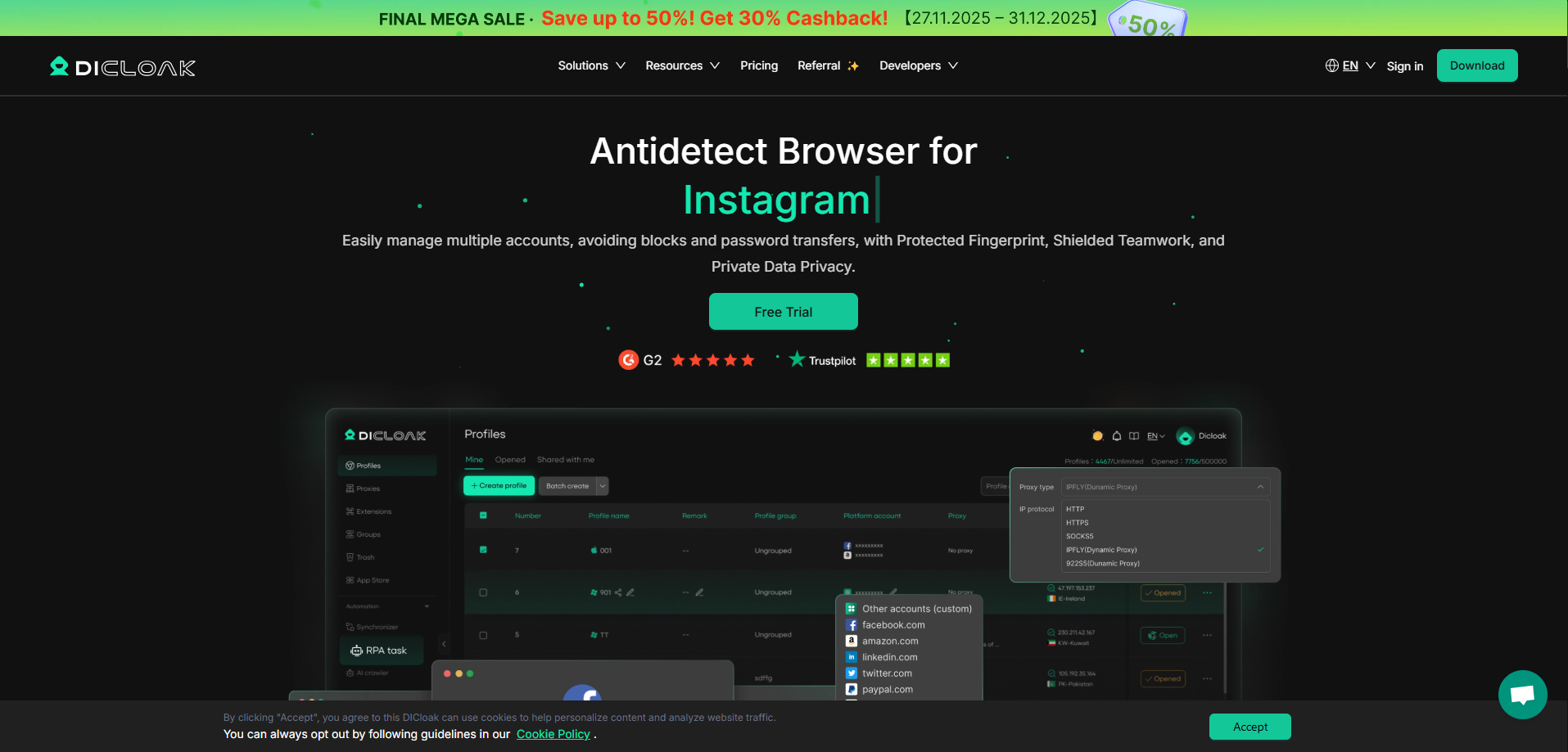This screenshot has height=752, width=1568.
Task: Uncheck the checkbox for profile row 7
Action: 483,550
